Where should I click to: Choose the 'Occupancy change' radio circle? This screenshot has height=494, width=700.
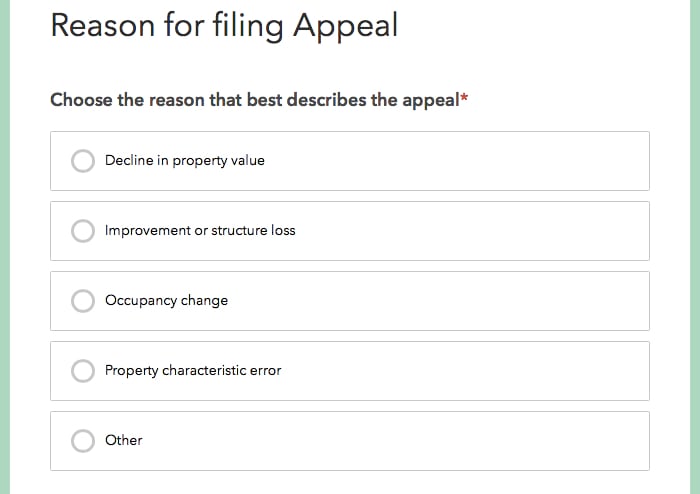point(83,301)
